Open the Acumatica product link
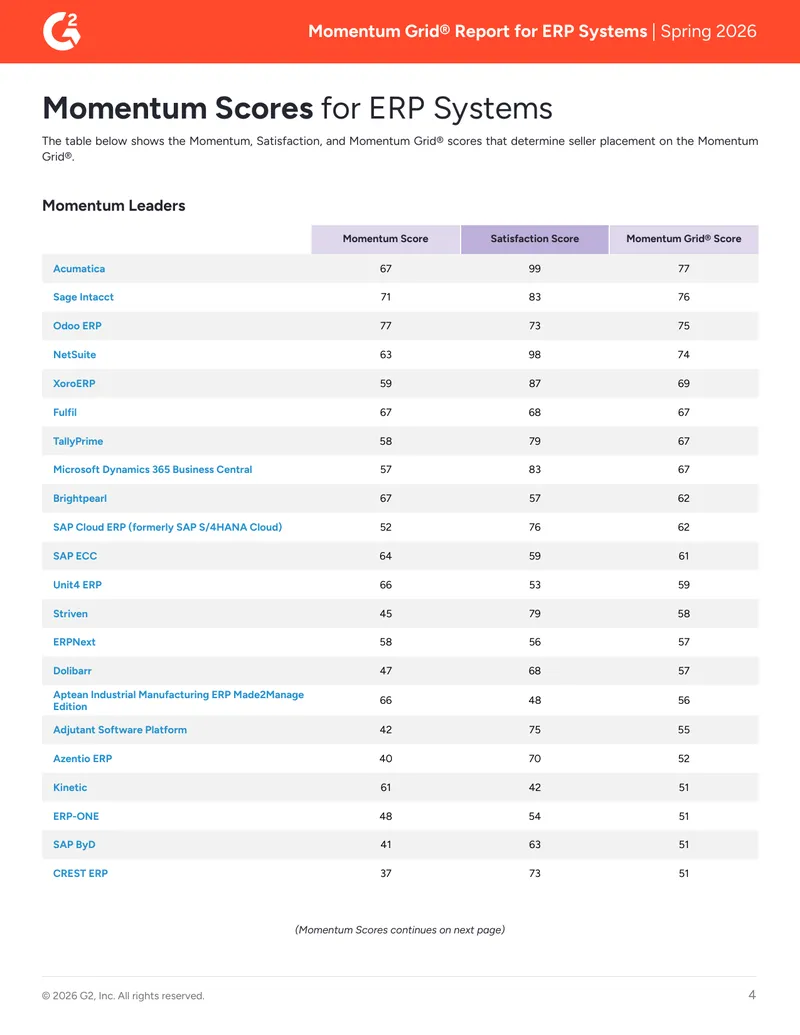The width and height of the screenshot is (800, 1035). (79, 269)
